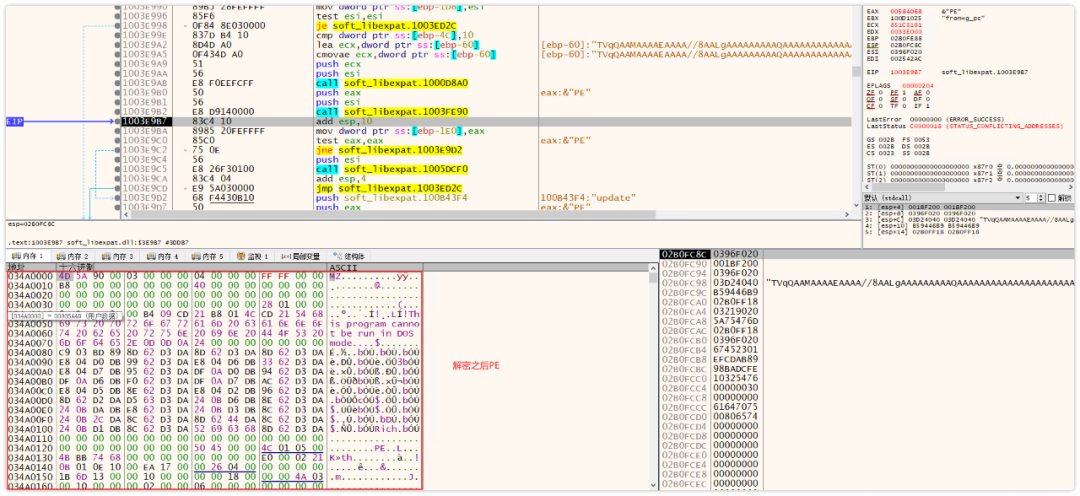The height and width of the screenshot is (496, 1080).
Task: Click the "update" string comment
Action: (x=589, y=198)
